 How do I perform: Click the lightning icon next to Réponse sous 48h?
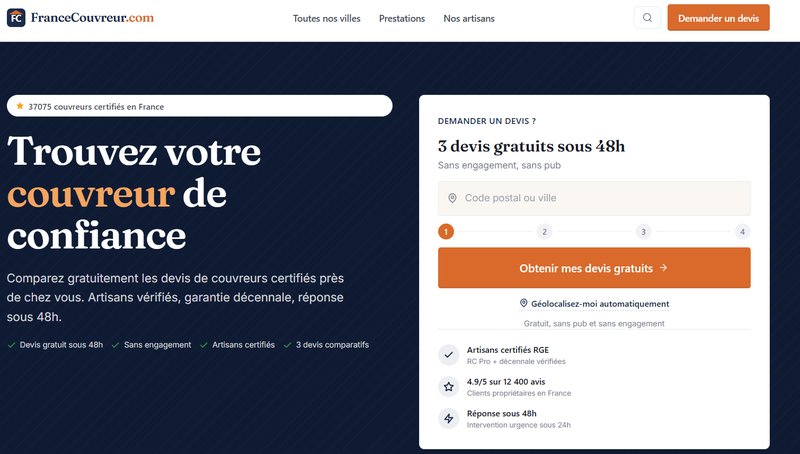click(x=448, y=418)
